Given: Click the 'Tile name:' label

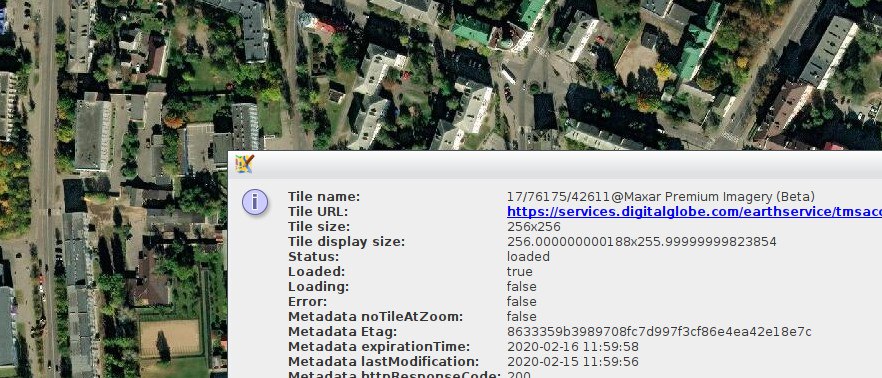Looking at the screenshot, I should point(323,197).
